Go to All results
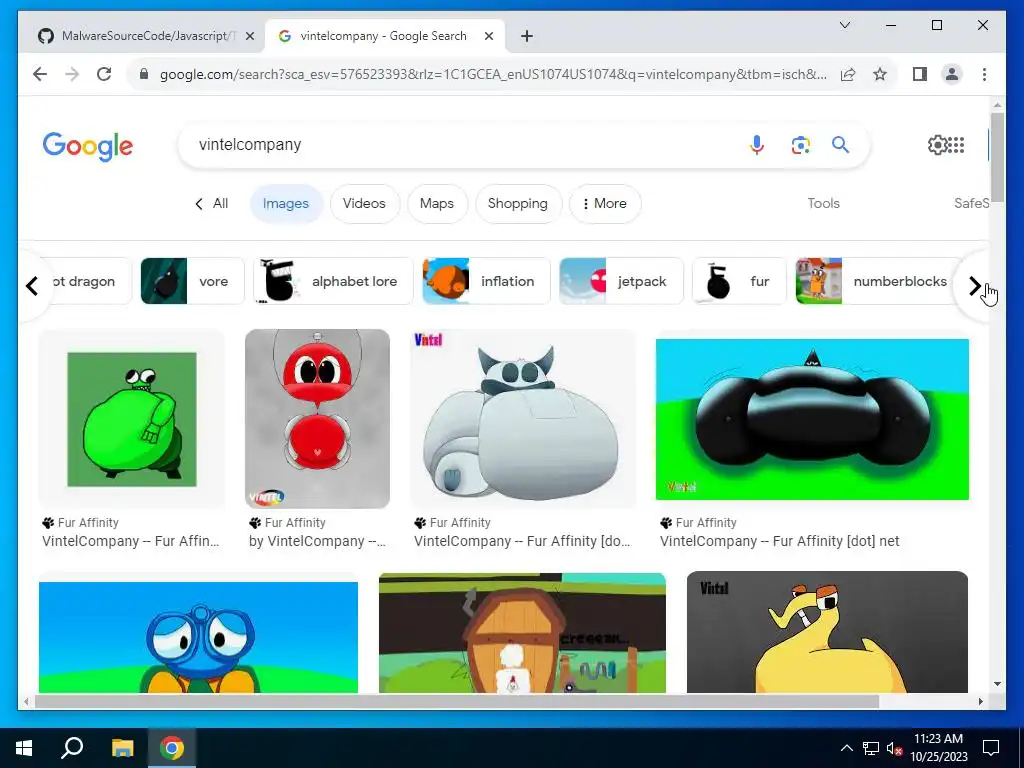The width and height of the screenshot is (1024, 768). coord(212,204)
